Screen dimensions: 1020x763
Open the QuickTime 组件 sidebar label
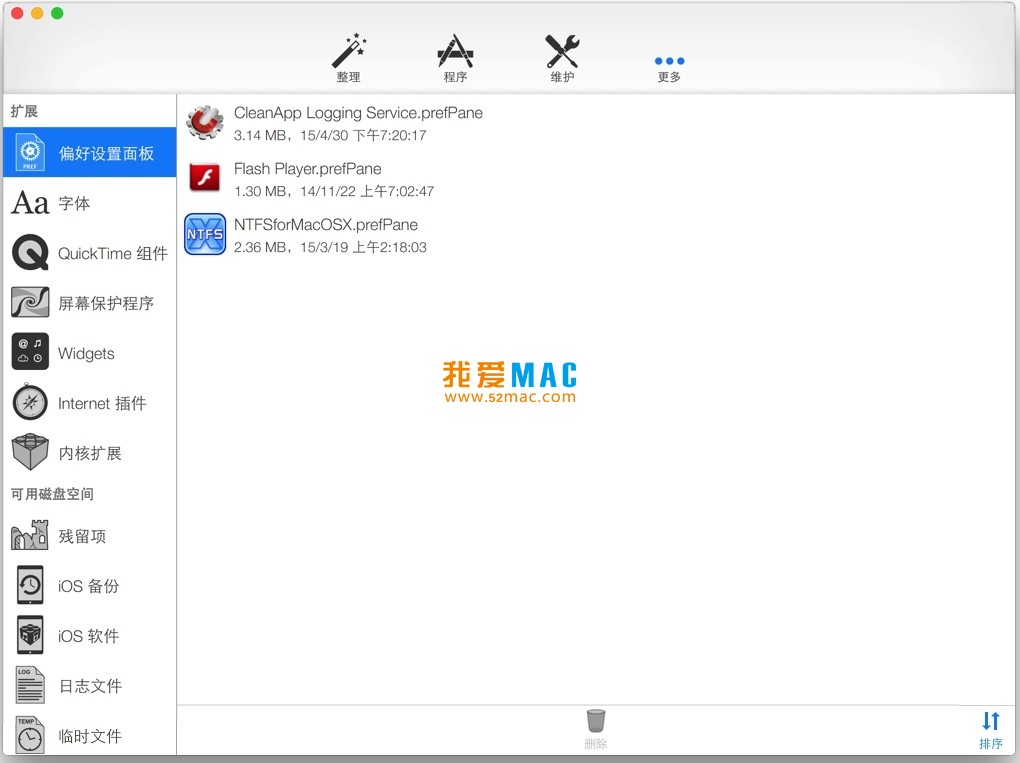click(x=113, y=254)
